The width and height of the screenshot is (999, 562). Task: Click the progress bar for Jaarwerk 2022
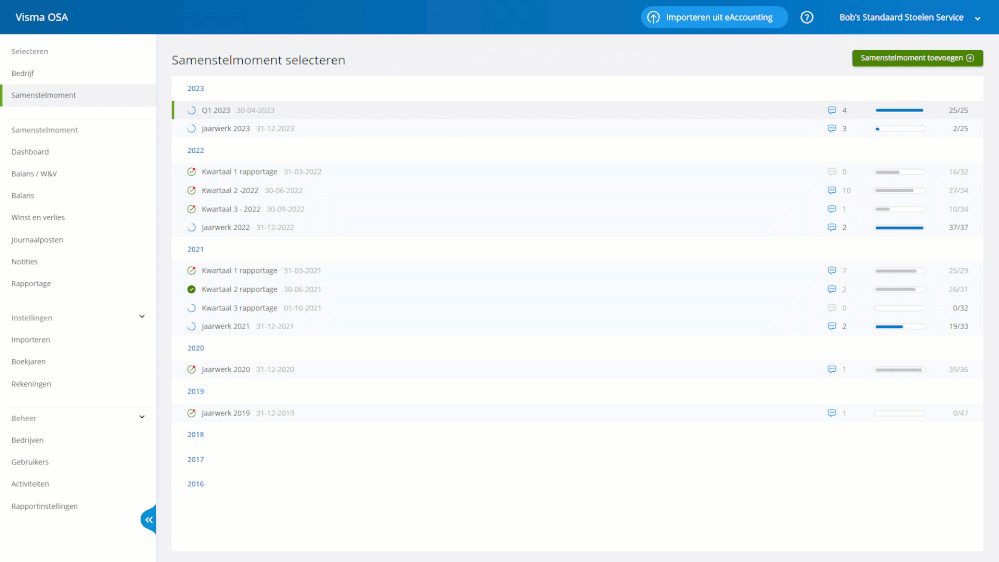click(x=900, y=227)
